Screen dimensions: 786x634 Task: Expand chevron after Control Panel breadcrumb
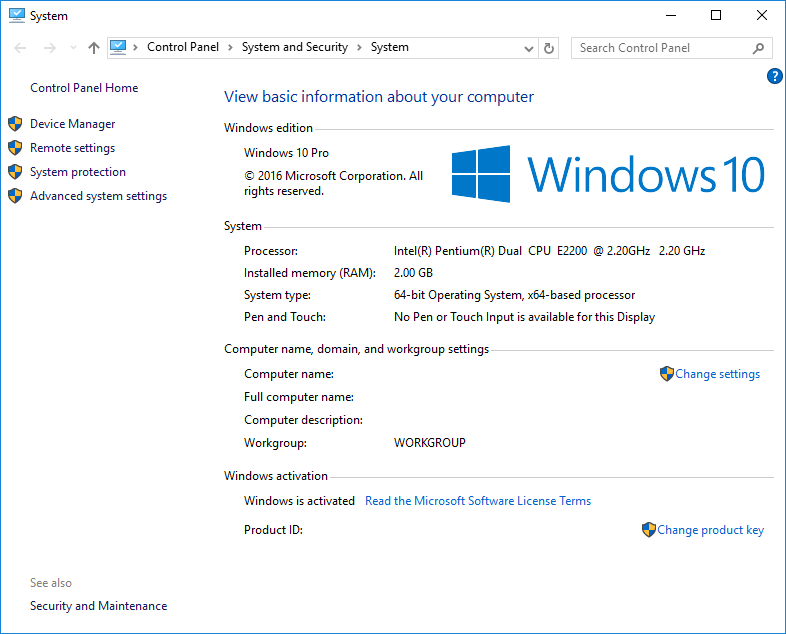click(x=230, y=48)
